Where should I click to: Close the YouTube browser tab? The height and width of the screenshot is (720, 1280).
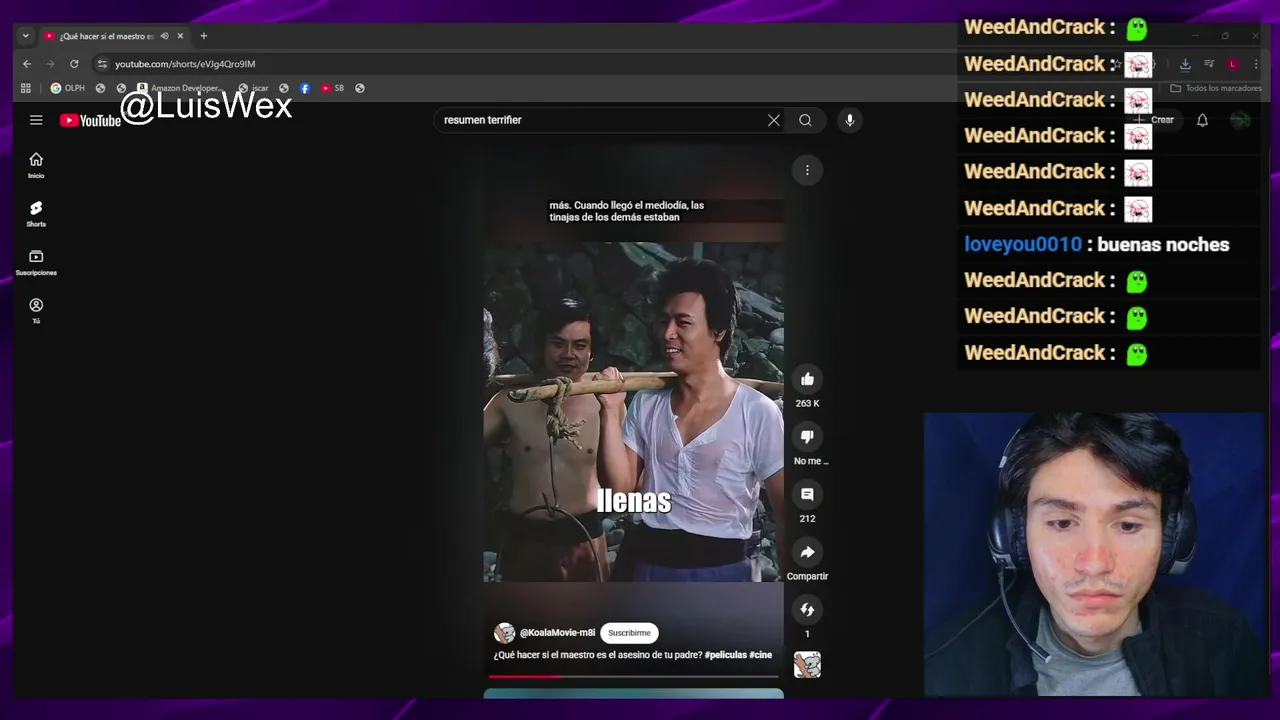(x=180, y=36)
